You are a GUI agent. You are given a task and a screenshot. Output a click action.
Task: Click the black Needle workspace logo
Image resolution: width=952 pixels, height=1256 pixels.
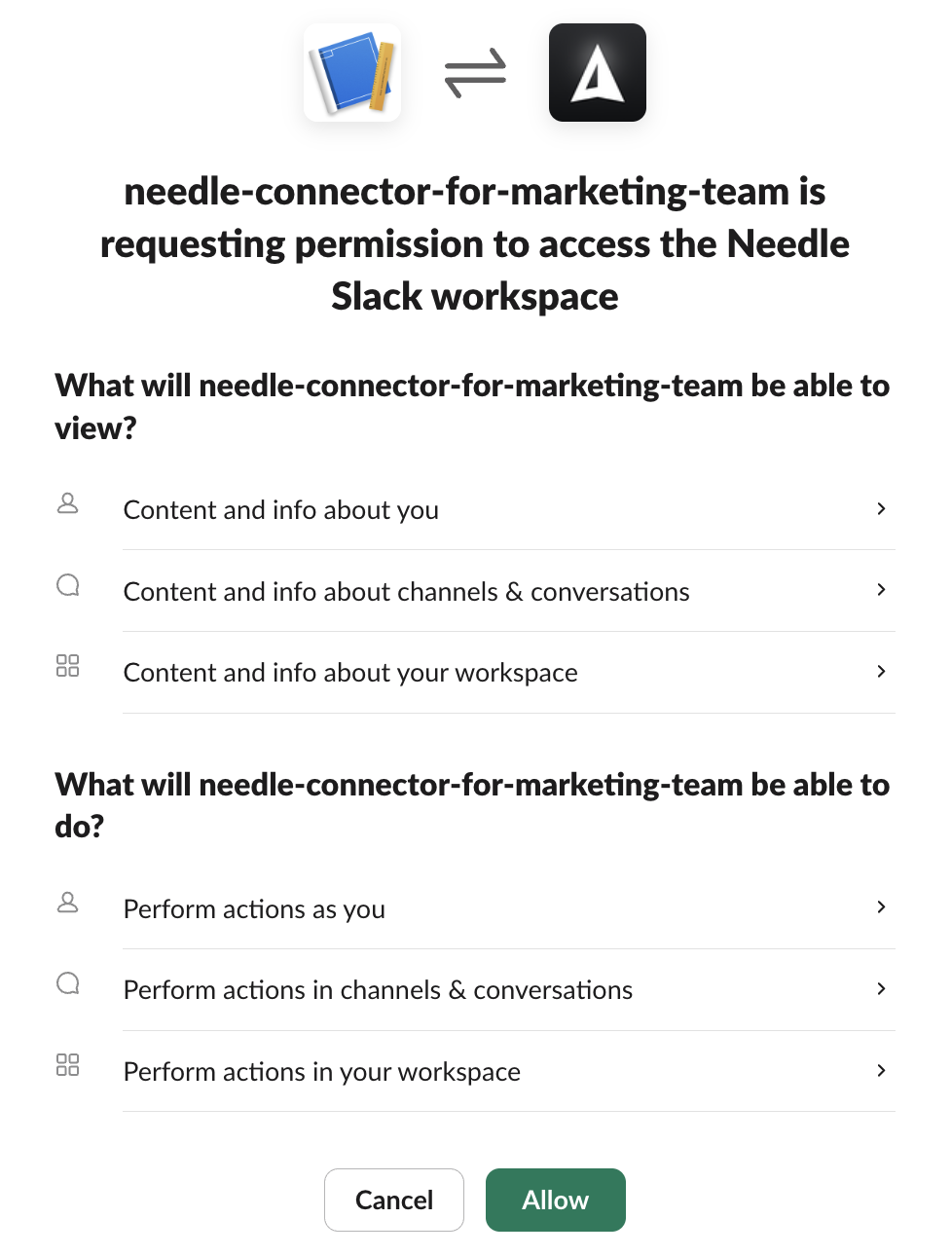[x=598, y=73]
